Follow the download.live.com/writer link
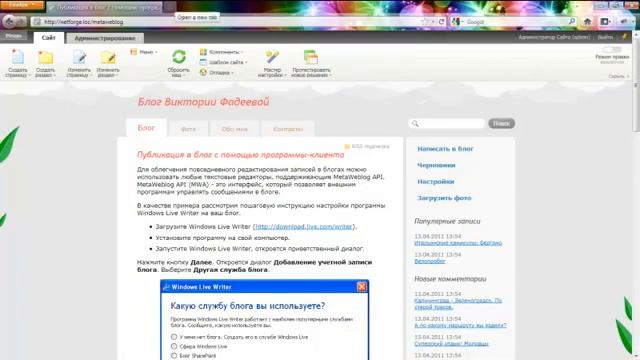640x360 pixels. (304, 227)
